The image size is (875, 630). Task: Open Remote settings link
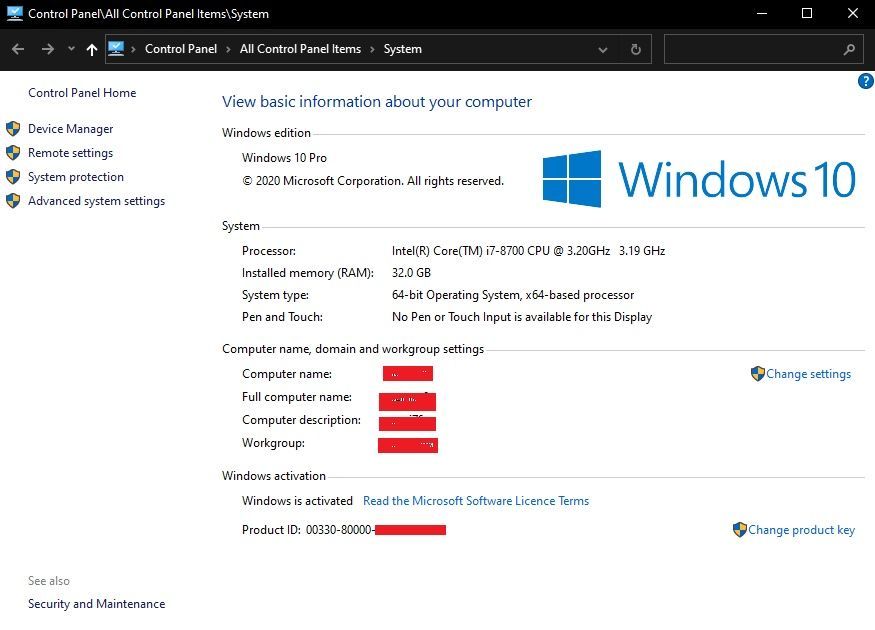(x=70, y=153)
